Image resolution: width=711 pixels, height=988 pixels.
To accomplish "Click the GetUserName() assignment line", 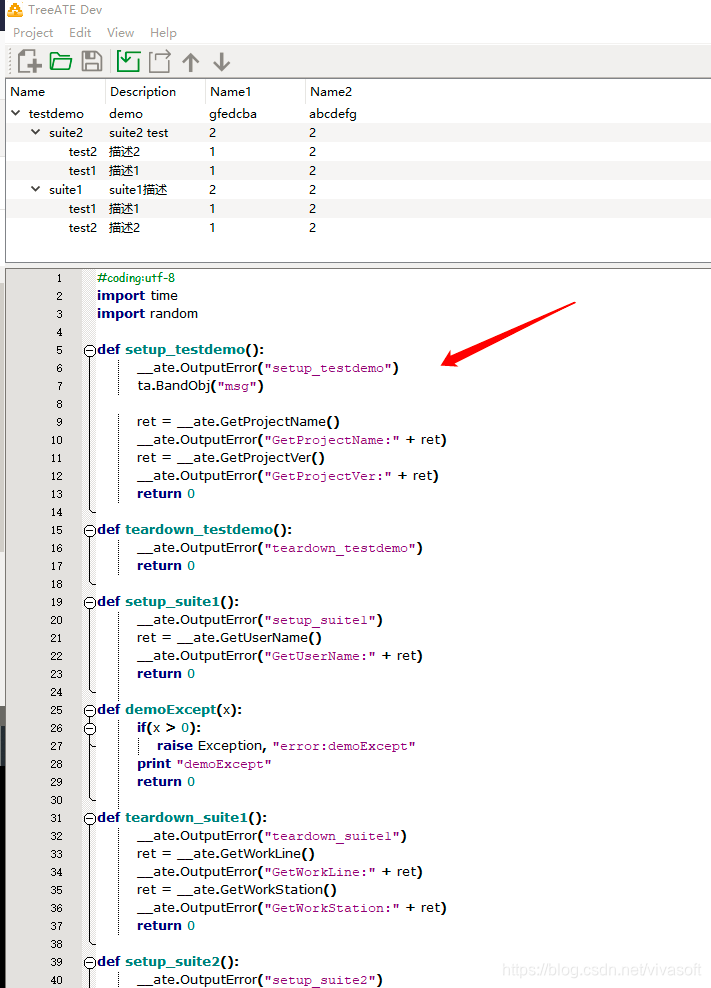I will click(229, 638).
